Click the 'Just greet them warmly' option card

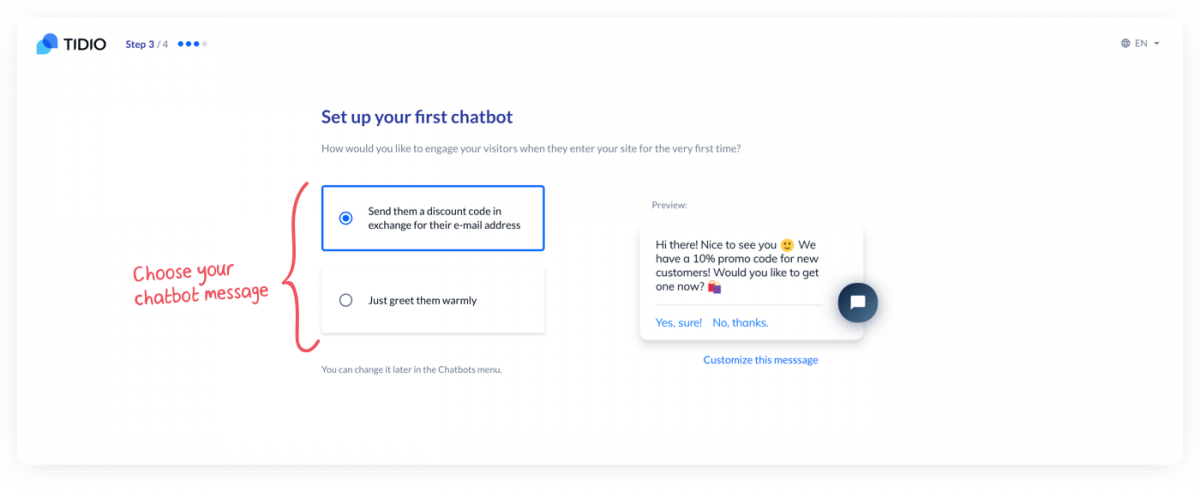coord(433,300)
